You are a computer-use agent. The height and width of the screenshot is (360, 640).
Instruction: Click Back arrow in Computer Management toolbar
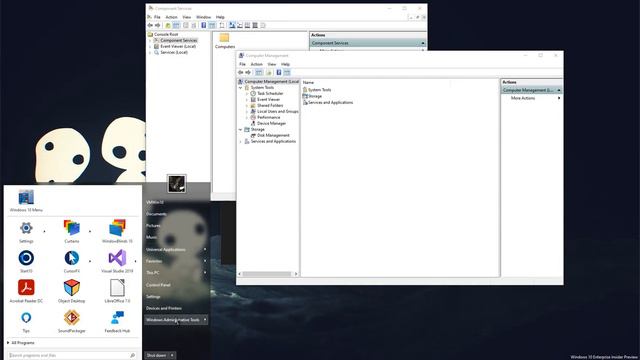pyautogui.click(x=241, y=72)
